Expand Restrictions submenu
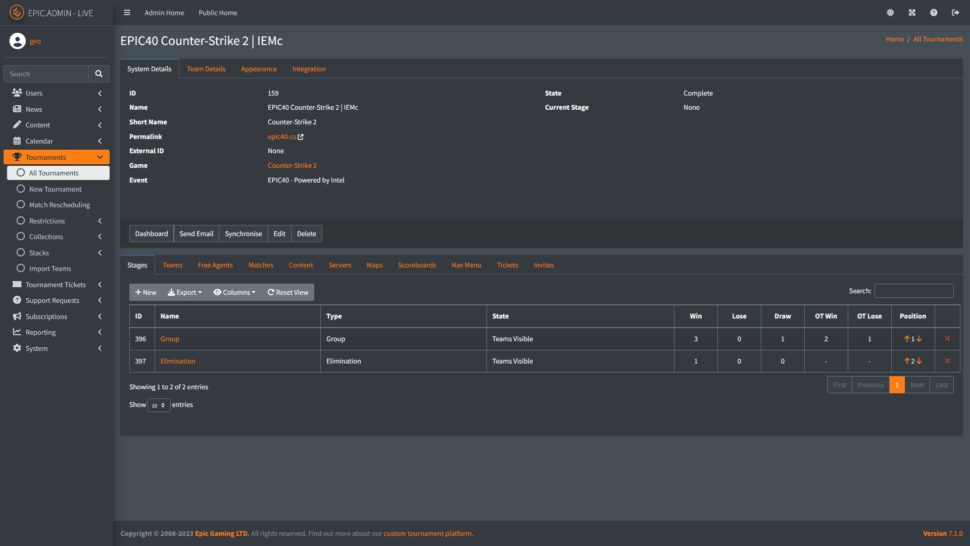Viewport: 970px width, 546px height. [58, 221]
